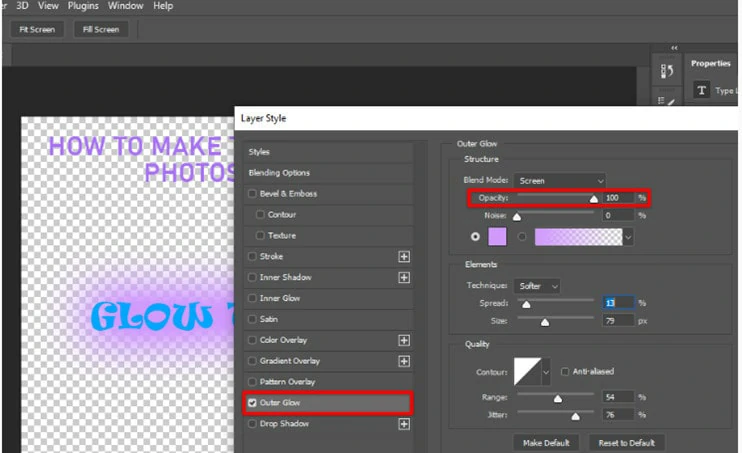
Task: Enable the Stroke effect checkbox
Action: pyautogui.click(x=252, y=256)
